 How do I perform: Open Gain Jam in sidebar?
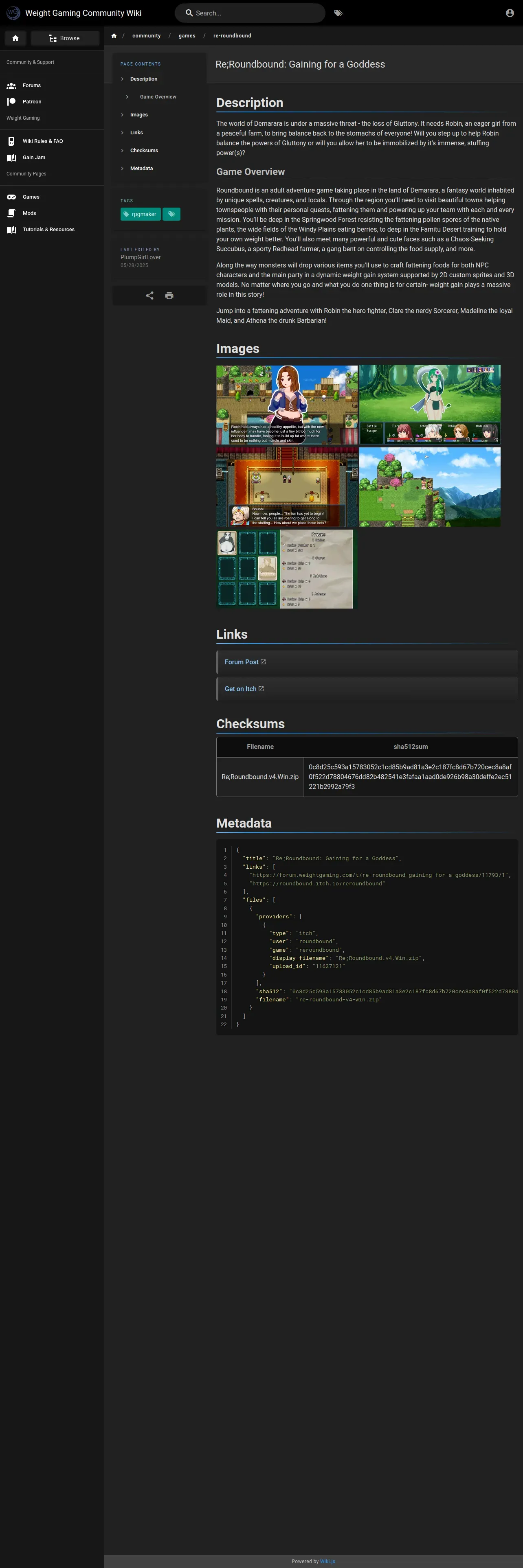point(33,158)
